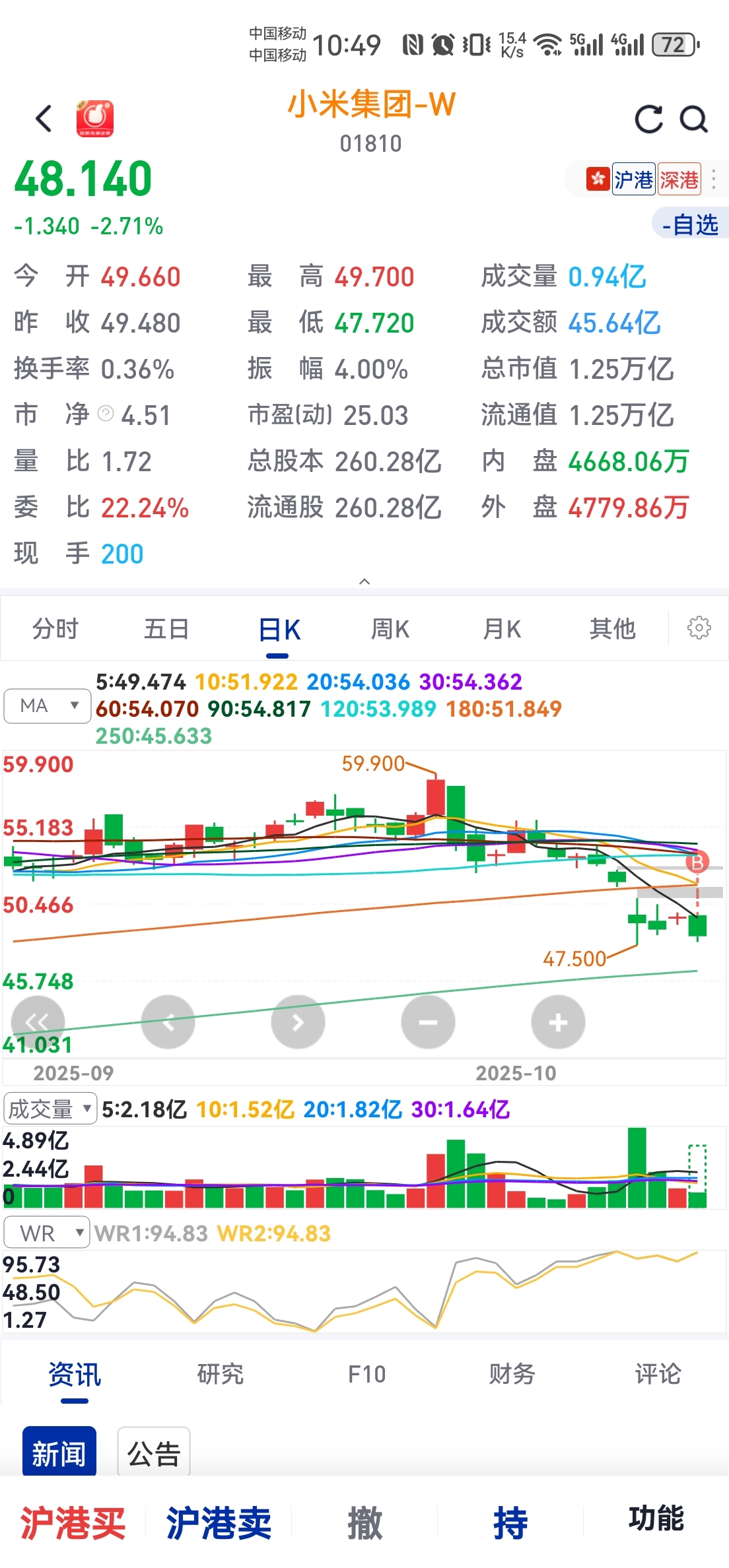
Task: Jump chart to earliest with double-left arrow
Action: click(x=37, y=1022)
